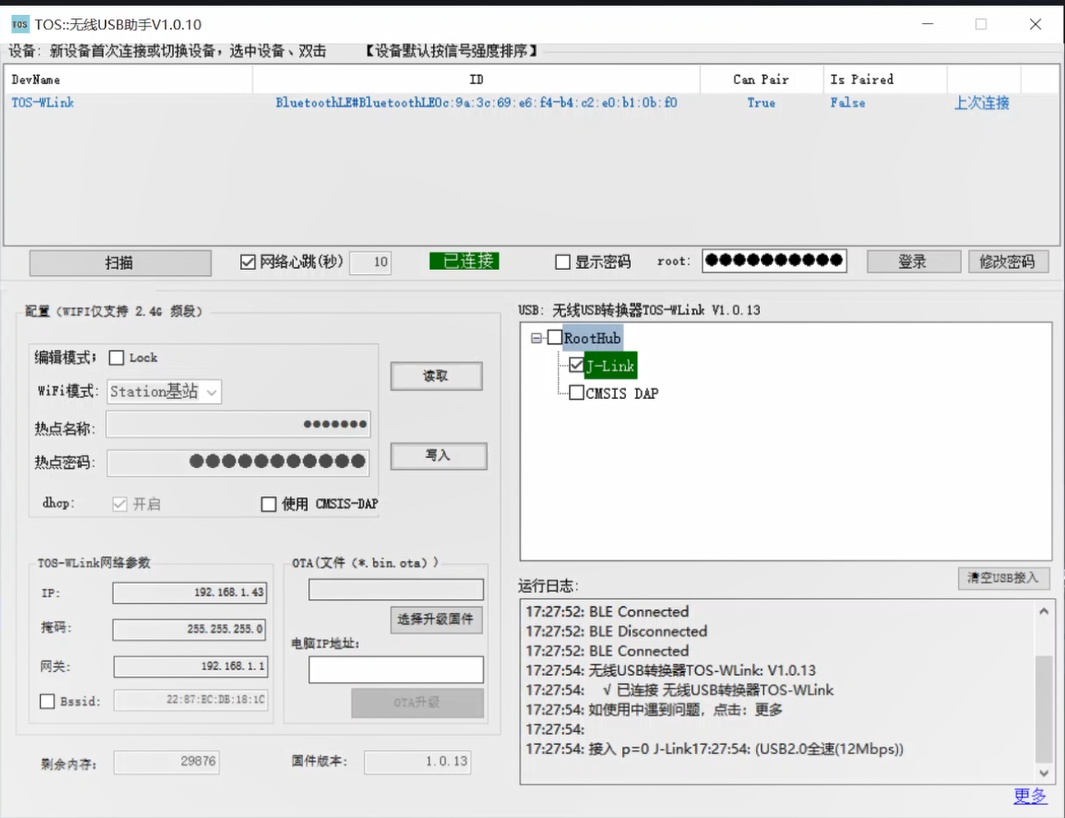Toggle the dhcp 开启 checkbox
The image size is (1065, 818).
120,504
